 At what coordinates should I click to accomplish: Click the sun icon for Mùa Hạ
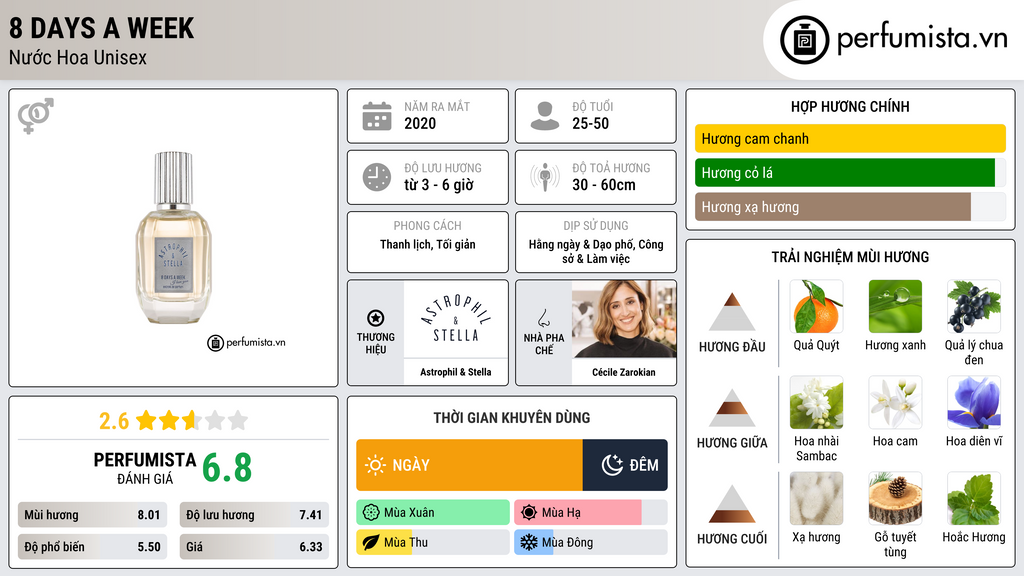pyautogui.click(x=529, y=512)
